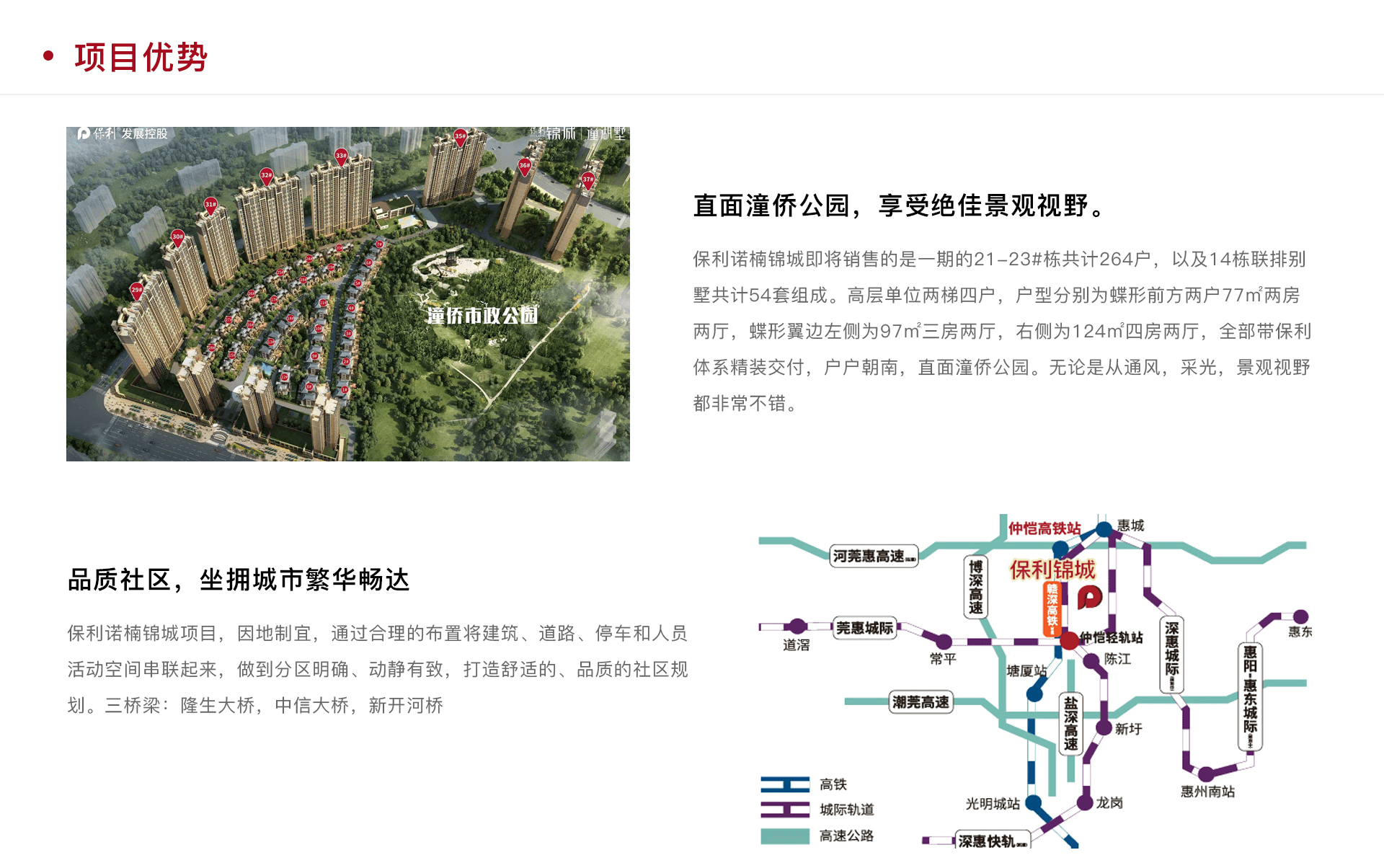Click the 光明城站 blue station dot
This screenshot has height=868, width=1384.
1033,802
